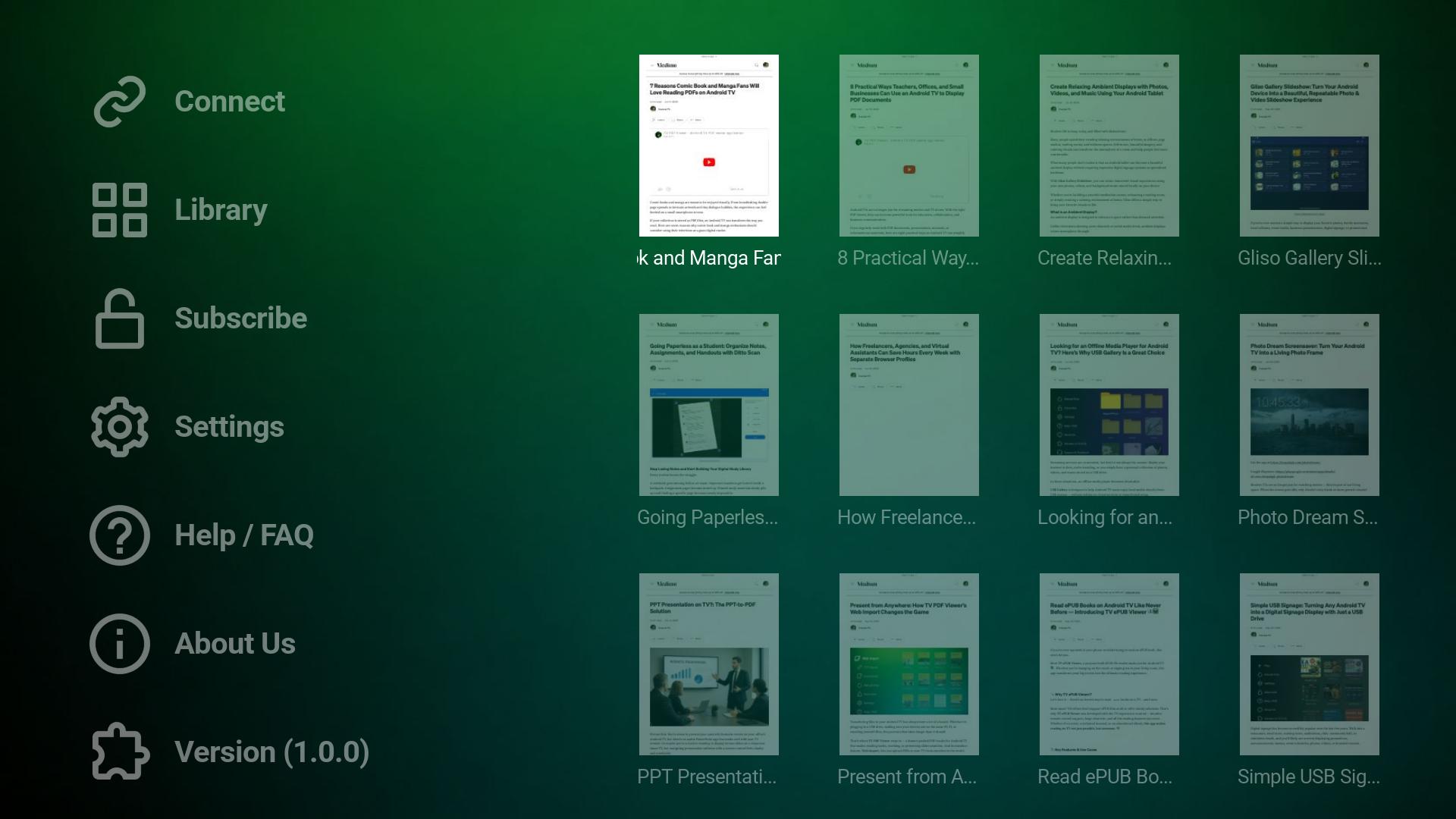Click the Subscribe padlock icon

click(x=120, y=318)
